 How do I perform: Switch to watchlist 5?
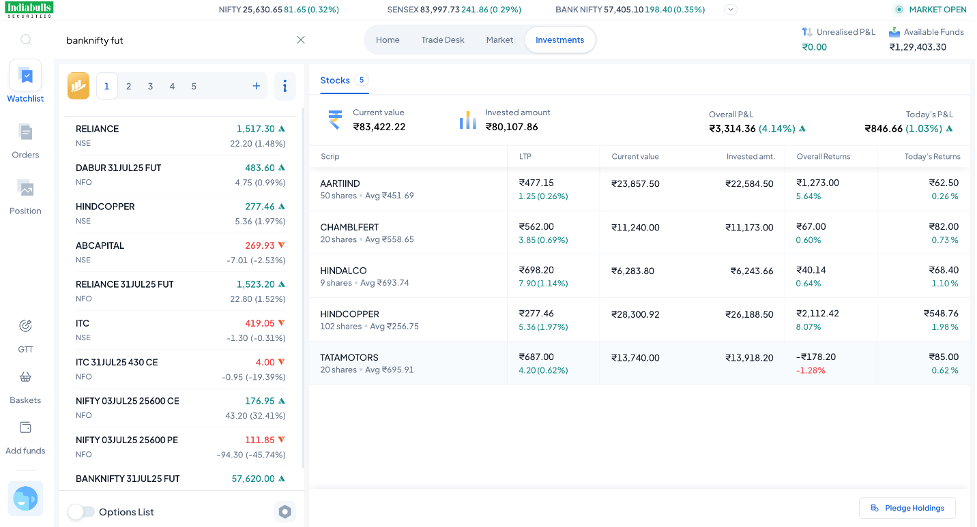(194, 87)
